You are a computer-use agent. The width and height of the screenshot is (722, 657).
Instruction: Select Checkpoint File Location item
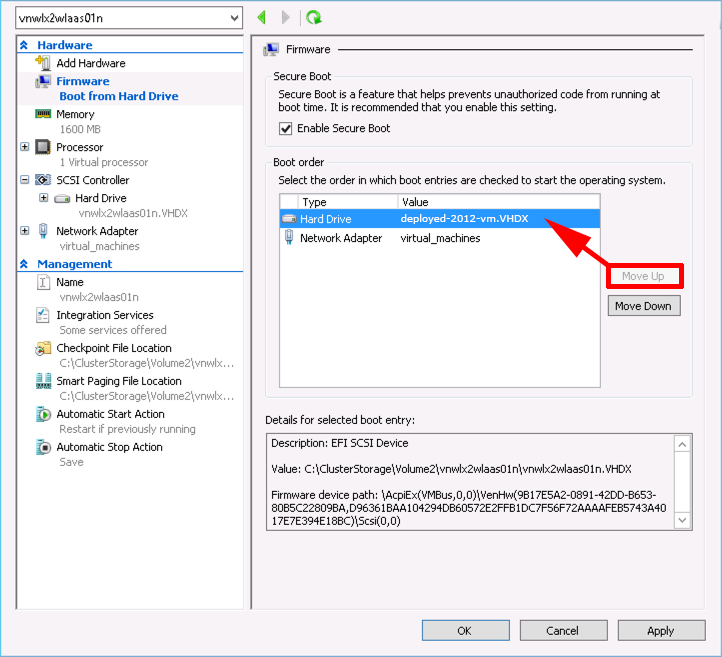click(x=114, y=348)
